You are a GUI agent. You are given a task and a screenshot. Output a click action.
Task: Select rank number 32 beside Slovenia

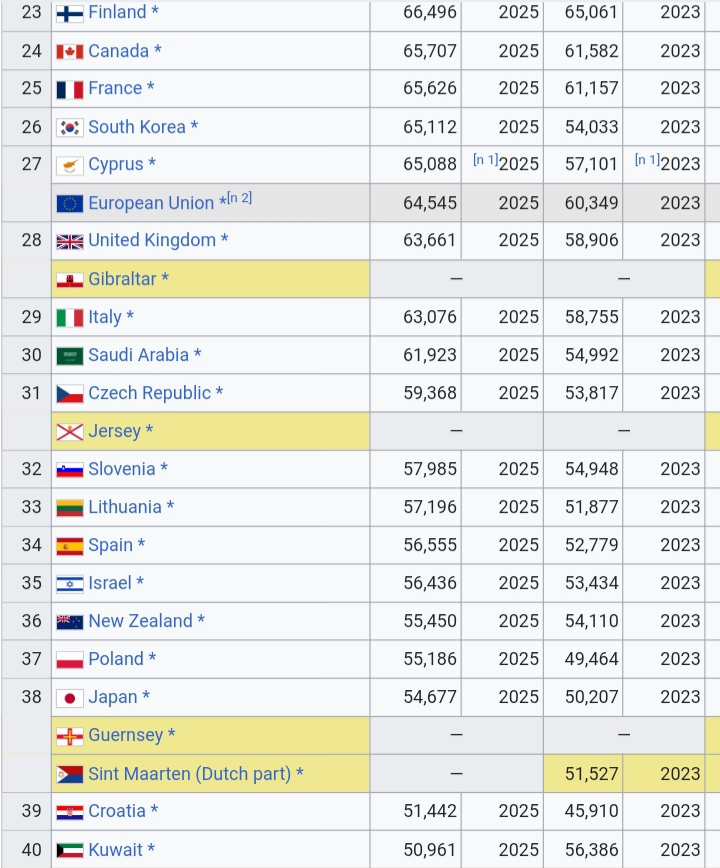[32, 469]
